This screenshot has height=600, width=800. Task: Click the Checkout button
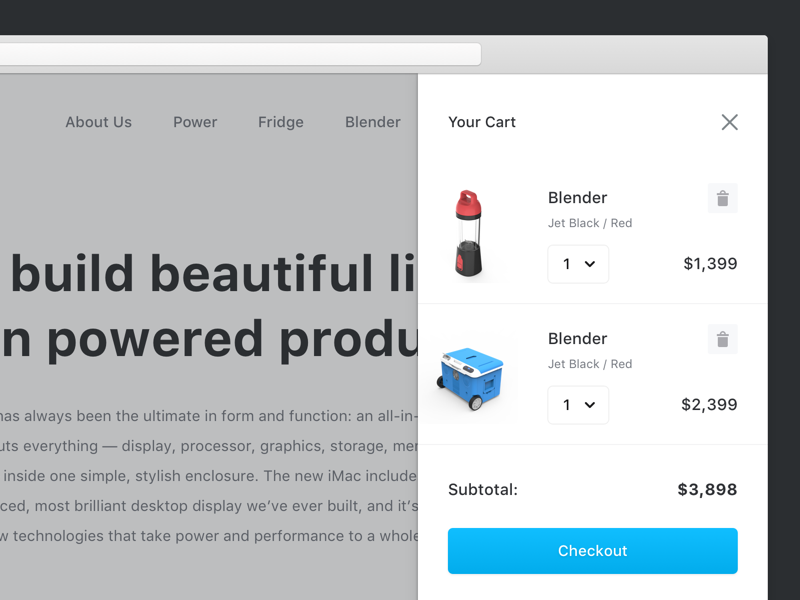[x=592, y=551]
